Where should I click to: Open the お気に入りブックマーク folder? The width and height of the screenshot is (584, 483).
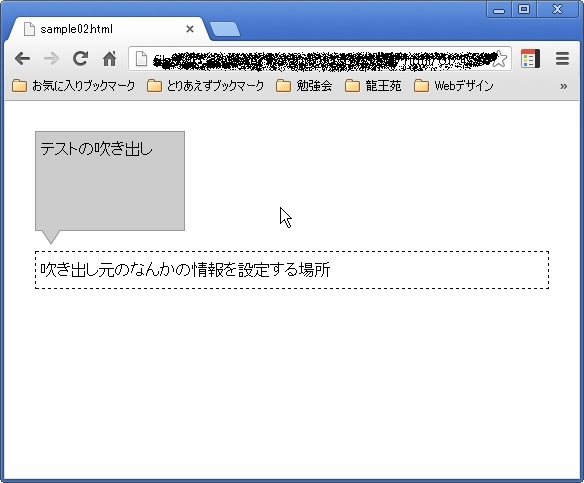73,86
